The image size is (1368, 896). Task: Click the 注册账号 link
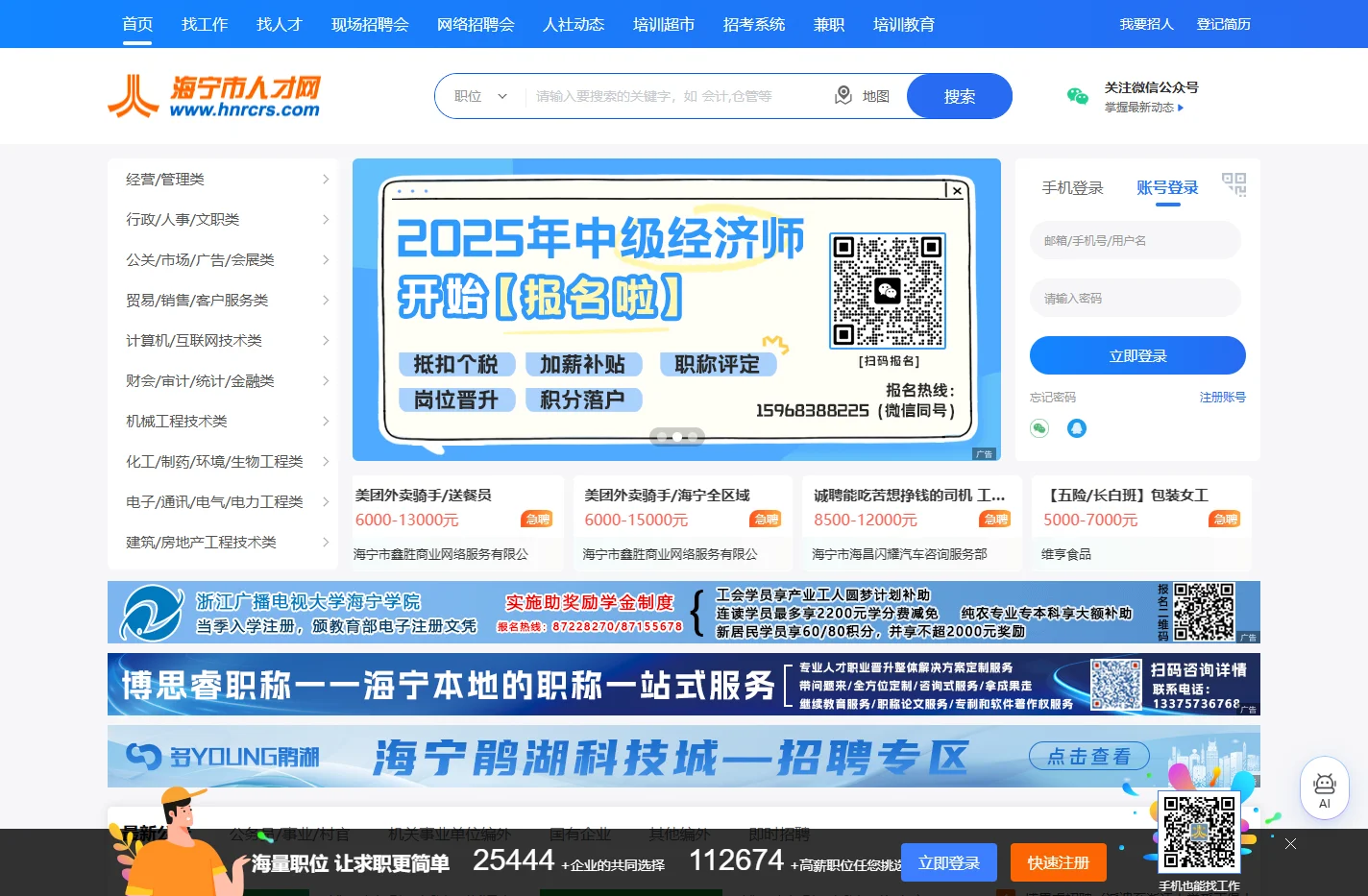pos(1223,397)
